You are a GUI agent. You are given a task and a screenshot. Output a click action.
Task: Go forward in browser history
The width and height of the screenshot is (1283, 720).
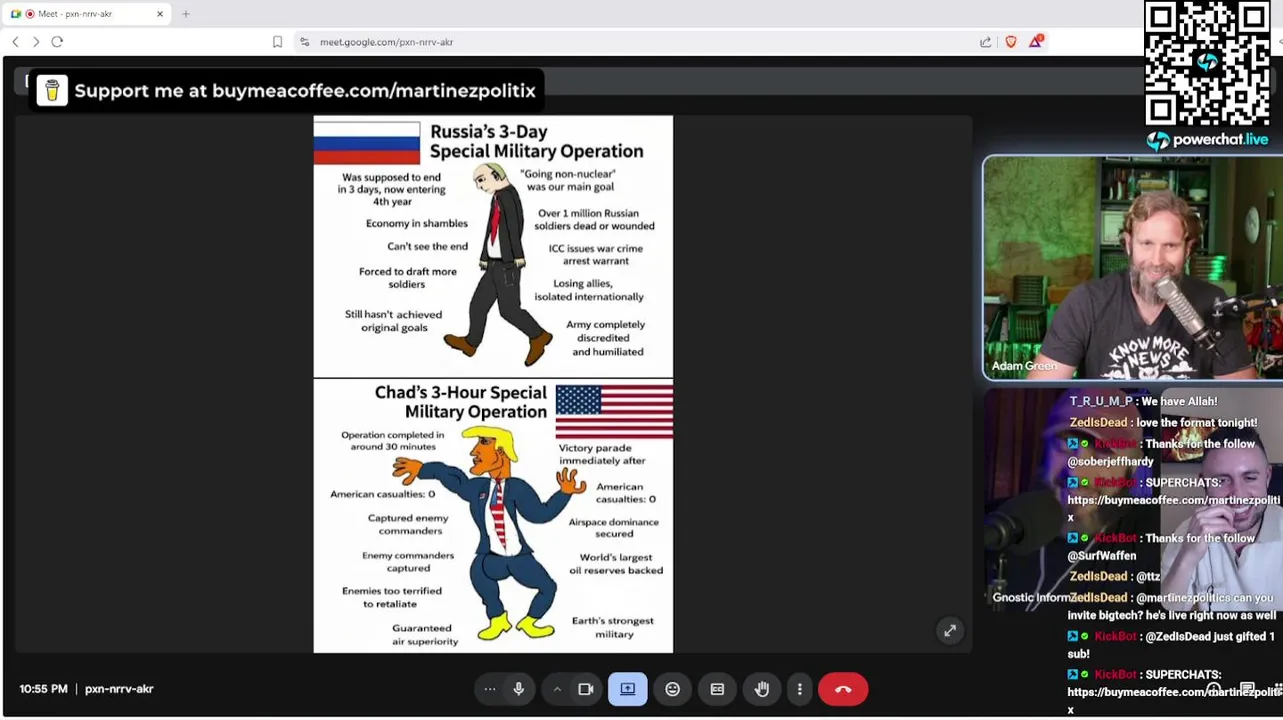(x=36, y=42)
